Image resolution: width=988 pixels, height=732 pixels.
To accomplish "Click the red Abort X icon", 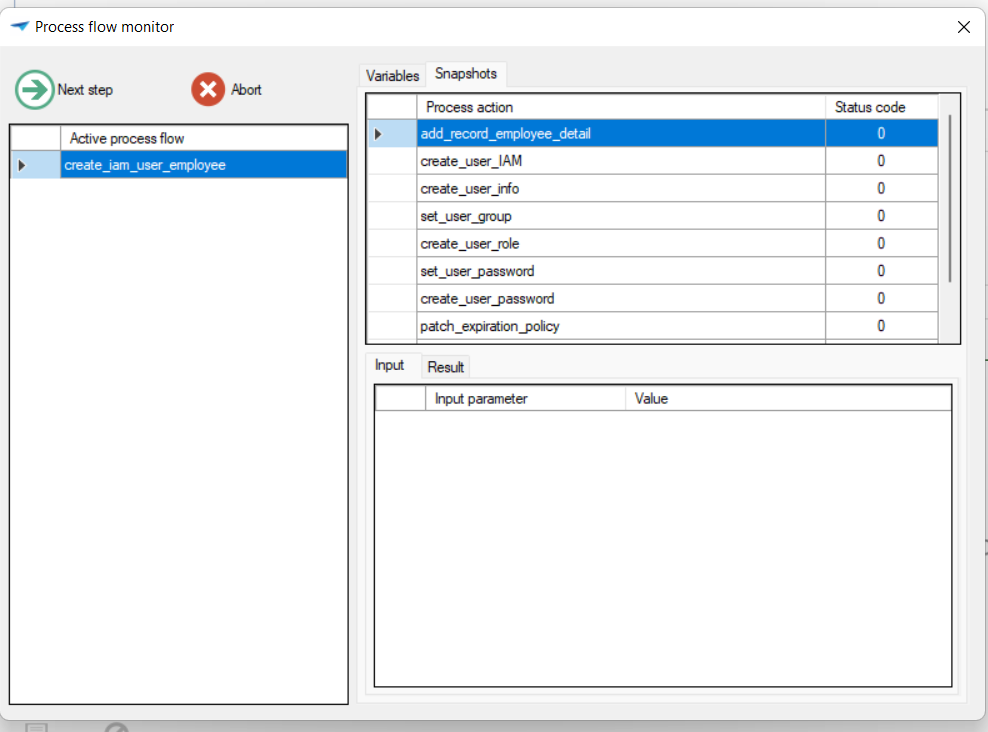I will (x=208, y=89).
